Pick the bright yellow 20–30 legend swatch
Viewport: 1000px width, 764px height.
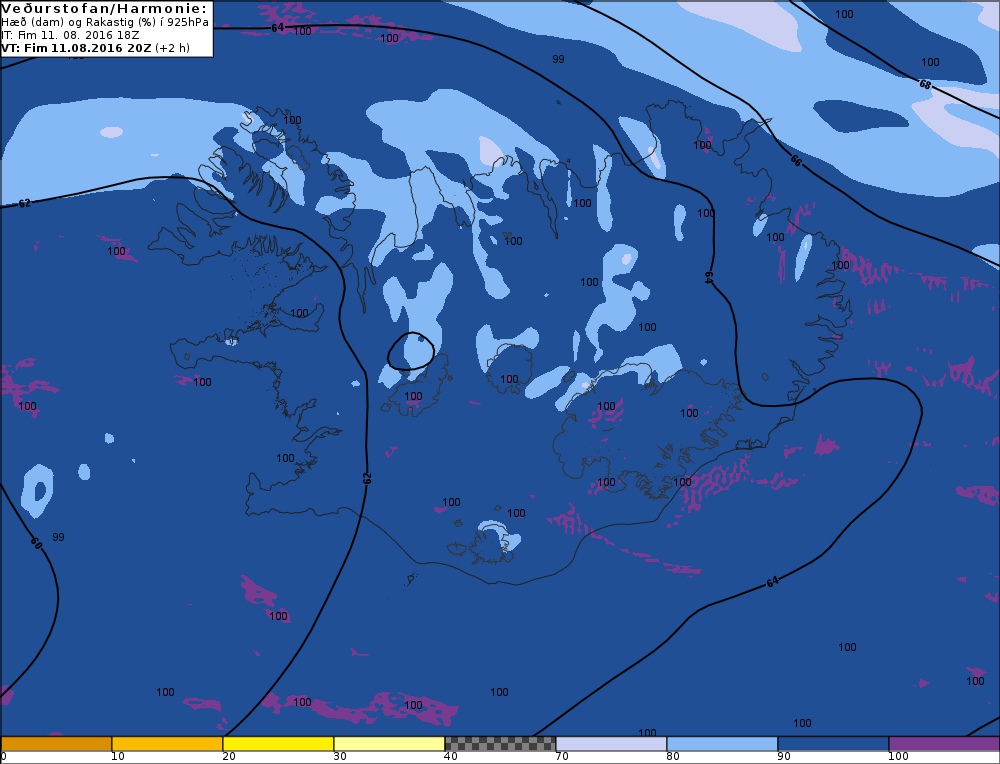pos(278,744)
